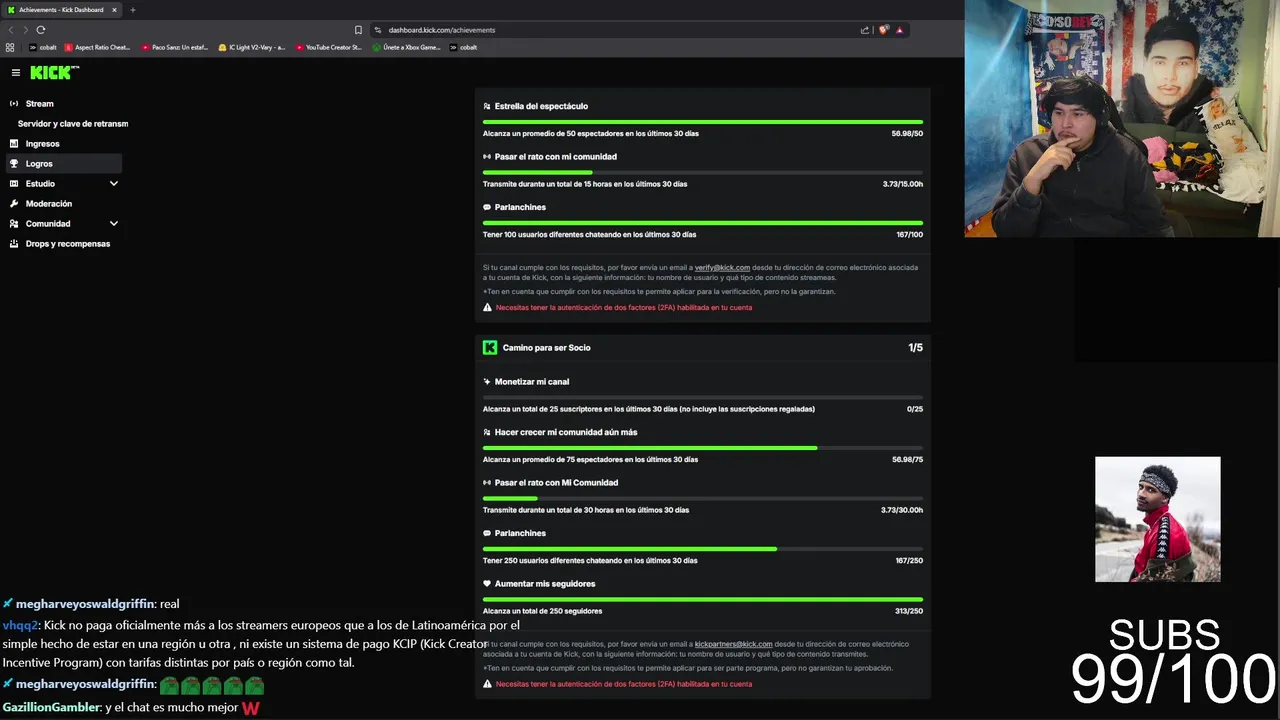Click the 2FA warning icon under verify@kick.com
The width and height of the screenshot is (1280, 720).
tap(488, 308)
